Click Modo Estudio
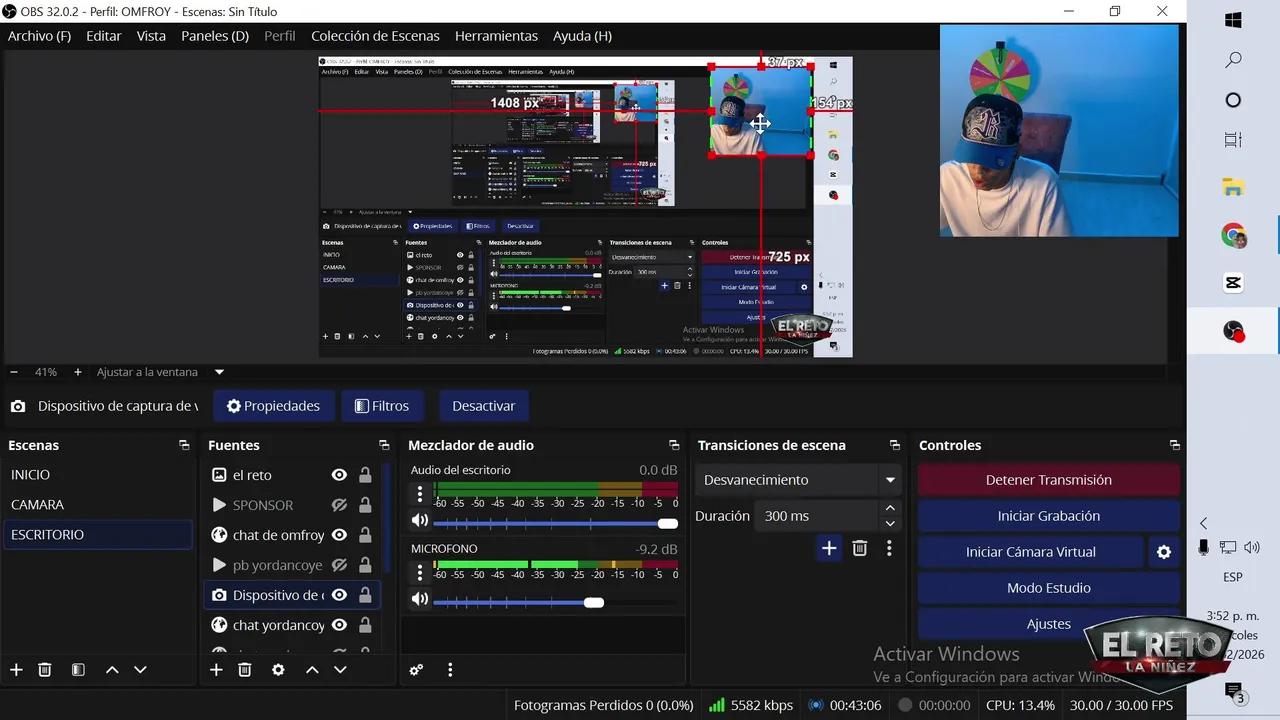1280x720 pixels. click(1049, 588)
